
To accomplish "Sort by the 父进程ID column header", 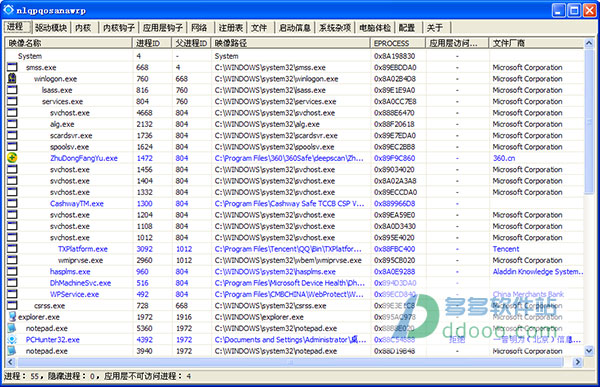I will click(x=191, y=43).
